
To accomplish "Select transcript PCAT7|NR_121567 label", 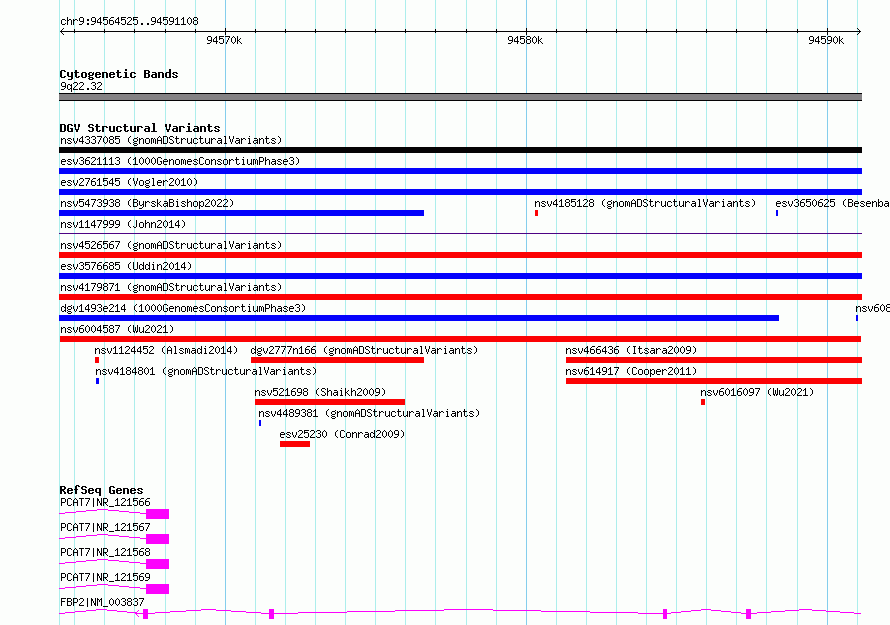I will point(105,527).
